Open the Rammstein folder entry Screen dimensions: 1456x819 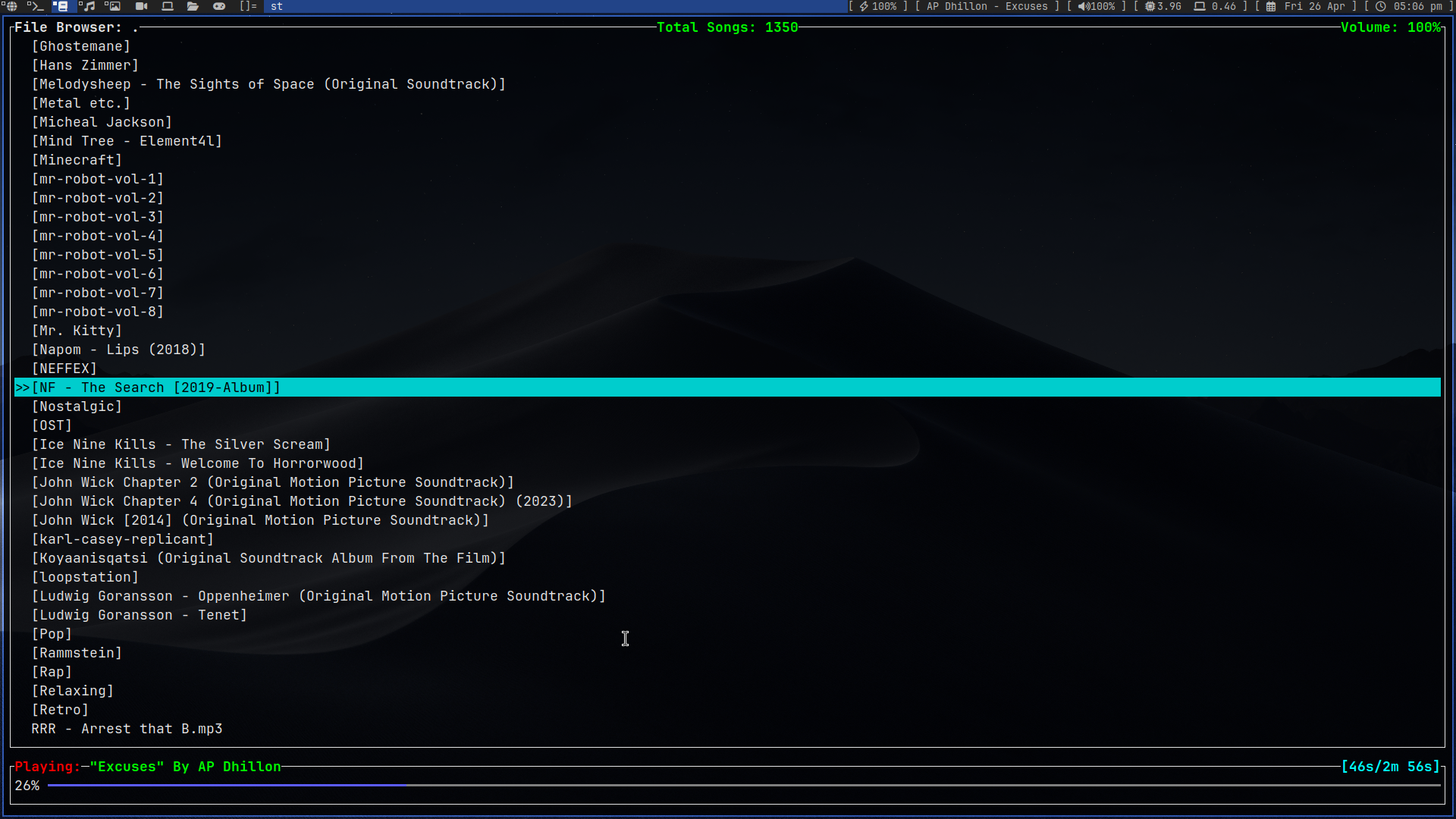point(77,653)
